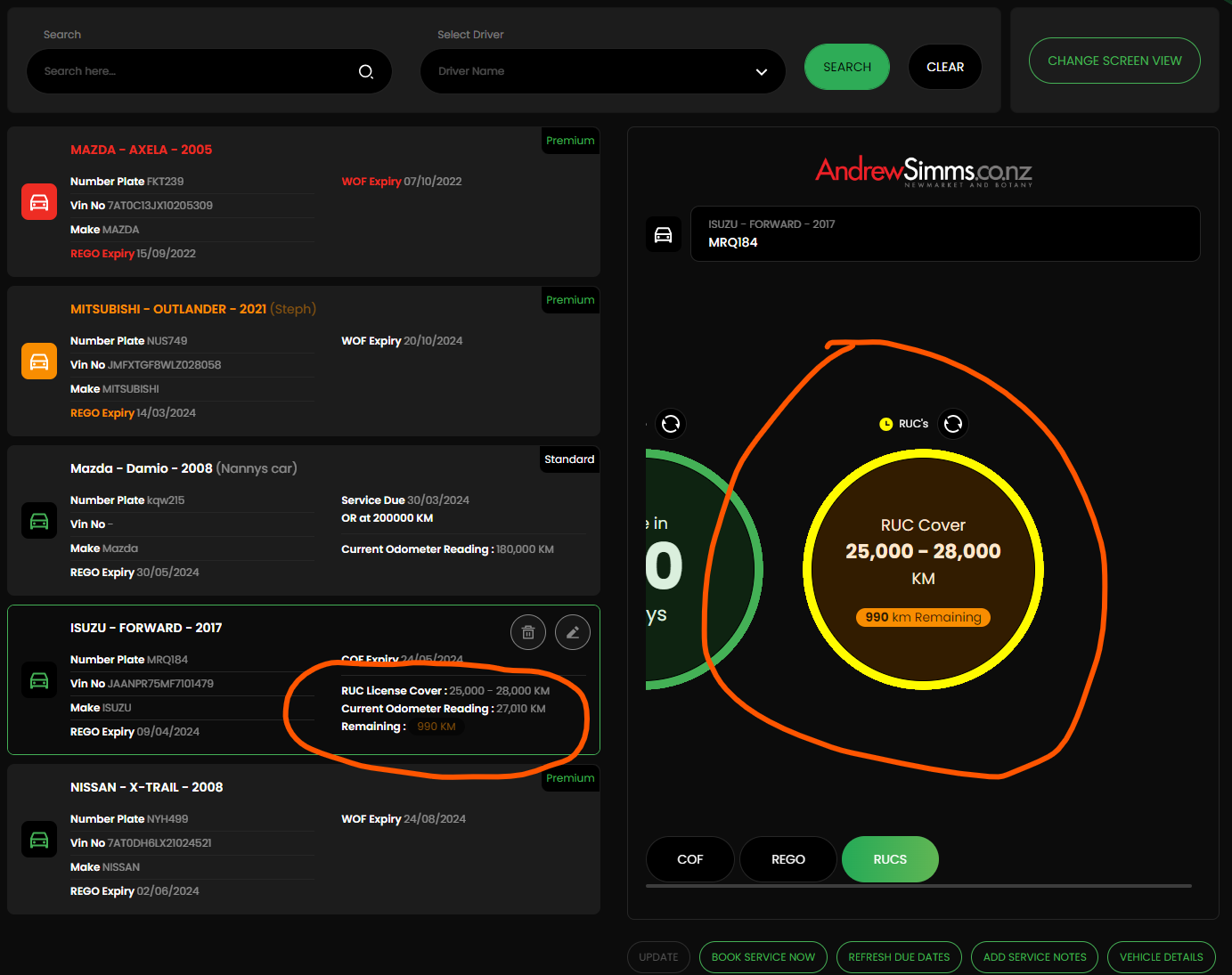1232x975 pixels.
Task: Click Current Odometer Reading 27,010 KM
Action: 444,709
